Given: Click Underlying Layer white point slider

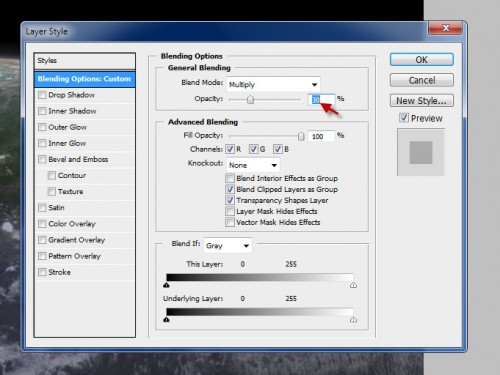Looking at the screenshot, I should click(x=353, y=320).
